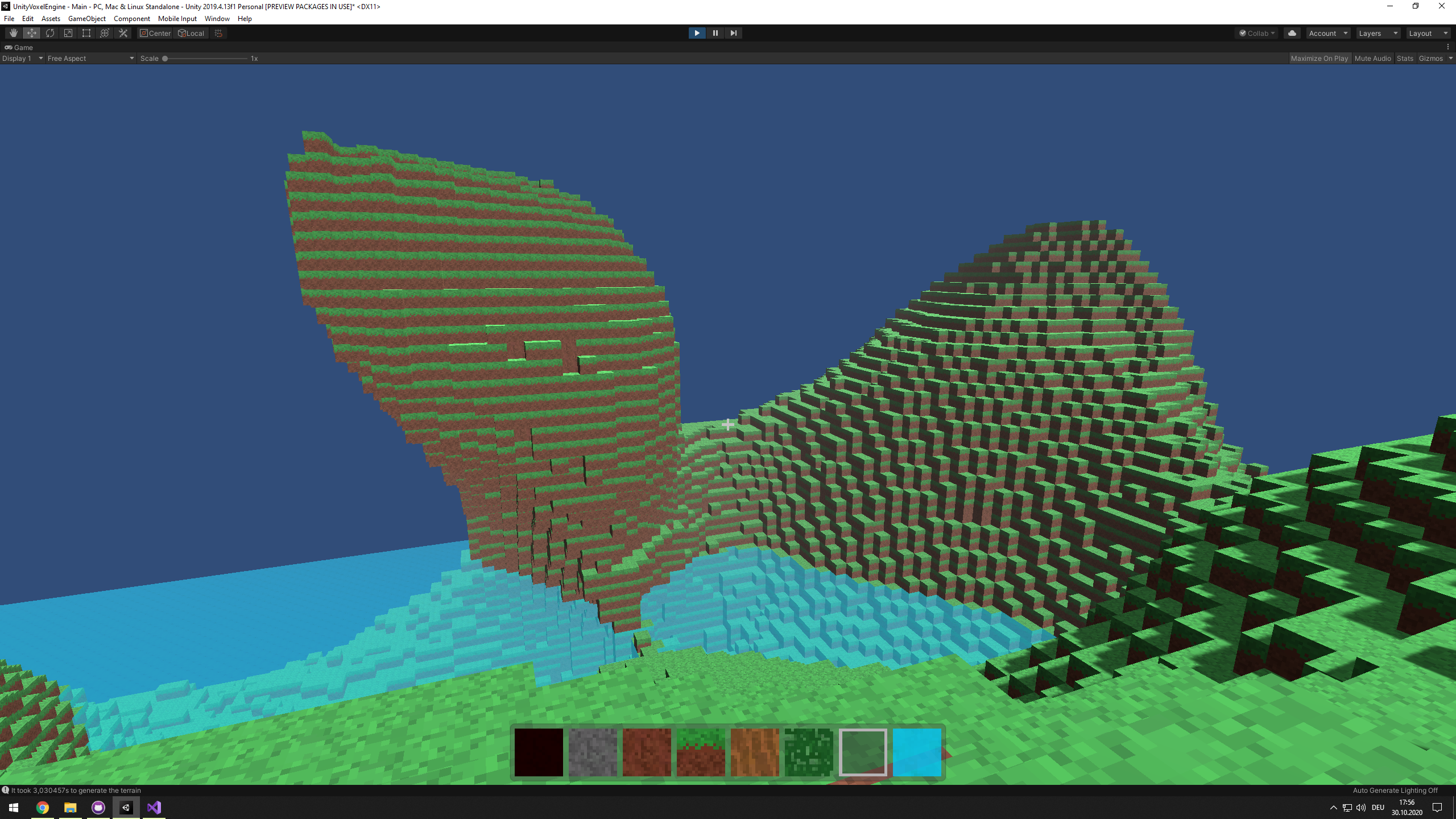Screen dimensions: 1456x819
Task: Open the GameObject menu
Action: (x=86, y=19)
